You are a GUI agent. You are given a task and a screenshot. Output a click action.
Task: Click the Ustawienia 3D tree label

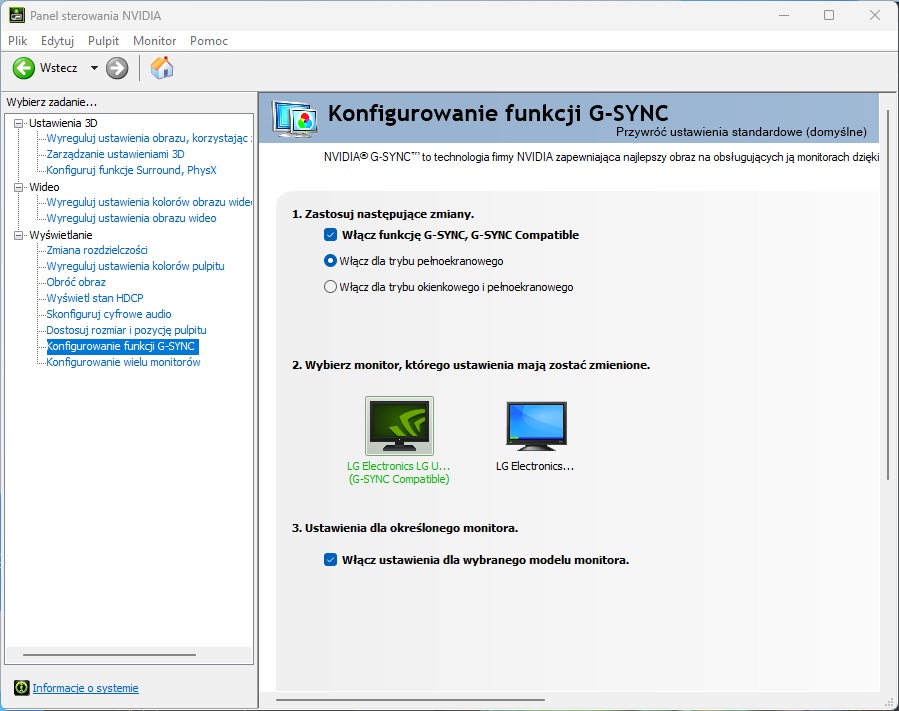[x=63, y=123]
